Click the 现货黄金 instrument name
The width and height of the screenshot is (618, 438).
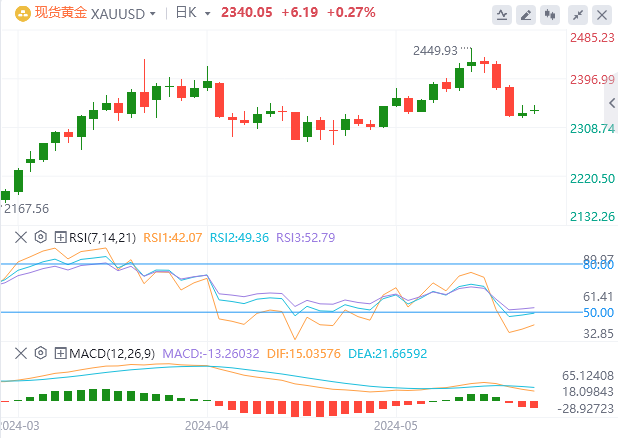[61, 13]
